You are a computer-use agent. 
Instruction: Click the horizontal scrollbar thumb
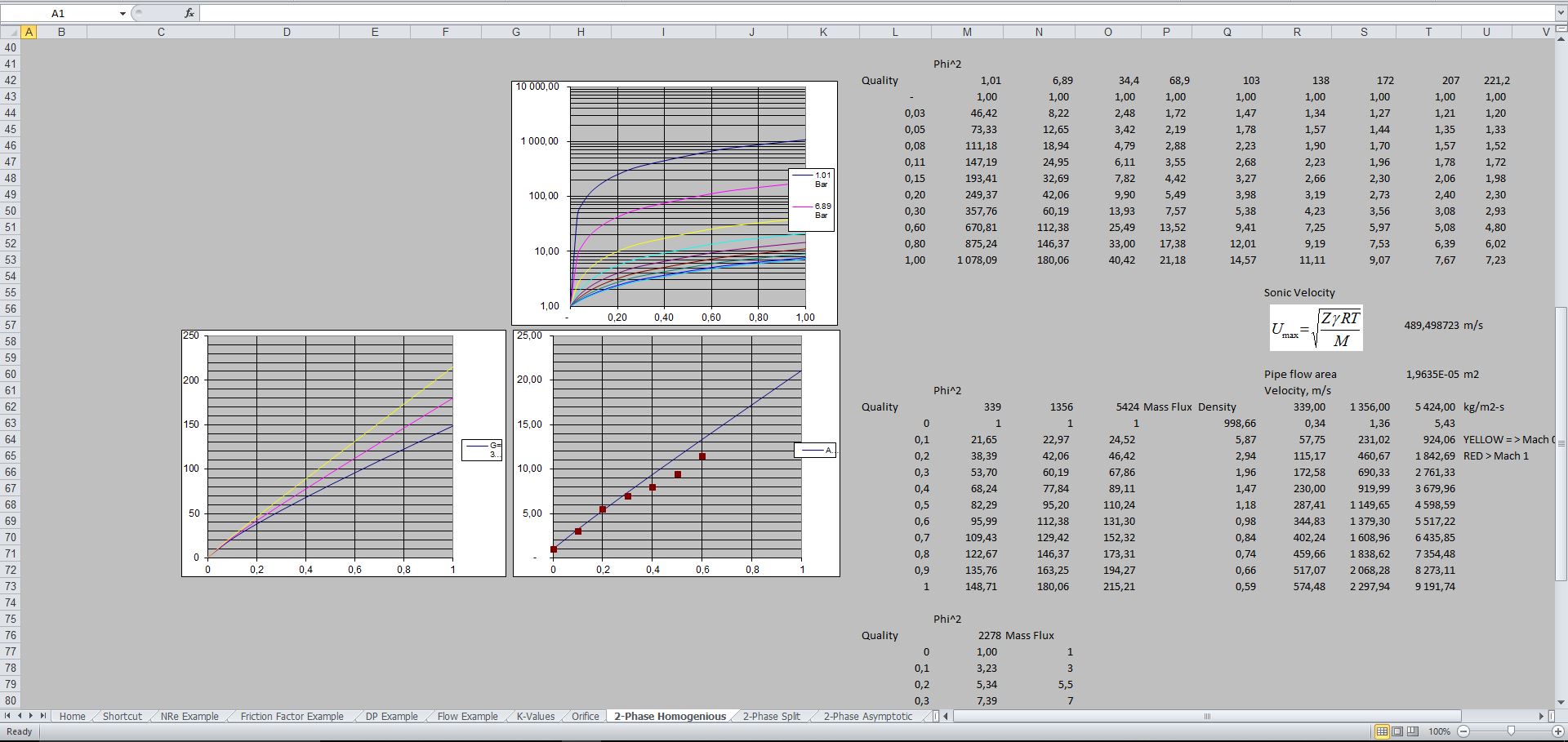tap(1207, 716)
